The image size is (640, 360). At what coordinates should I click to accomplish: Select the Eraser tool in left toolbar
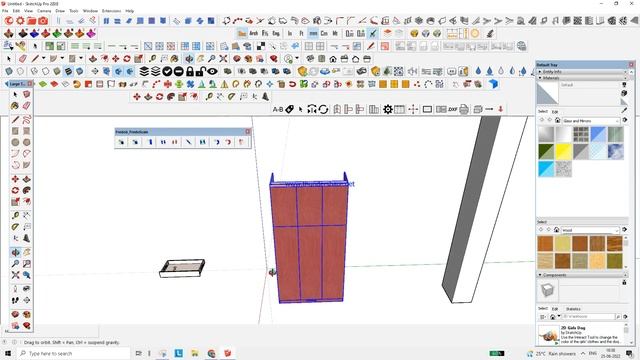pyautogui.click(x=27, y=106)
